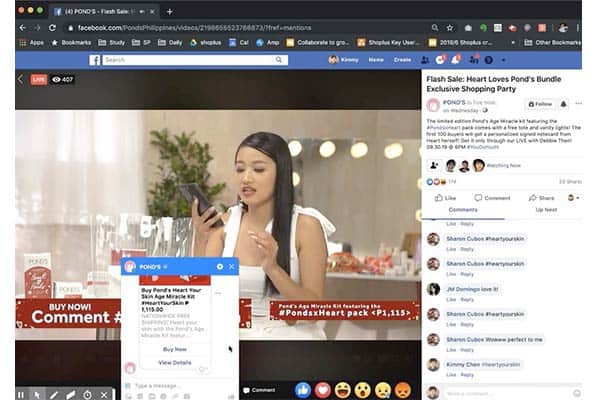Switch to the Comments tab

pyautogui.click(x=463, y=210)
